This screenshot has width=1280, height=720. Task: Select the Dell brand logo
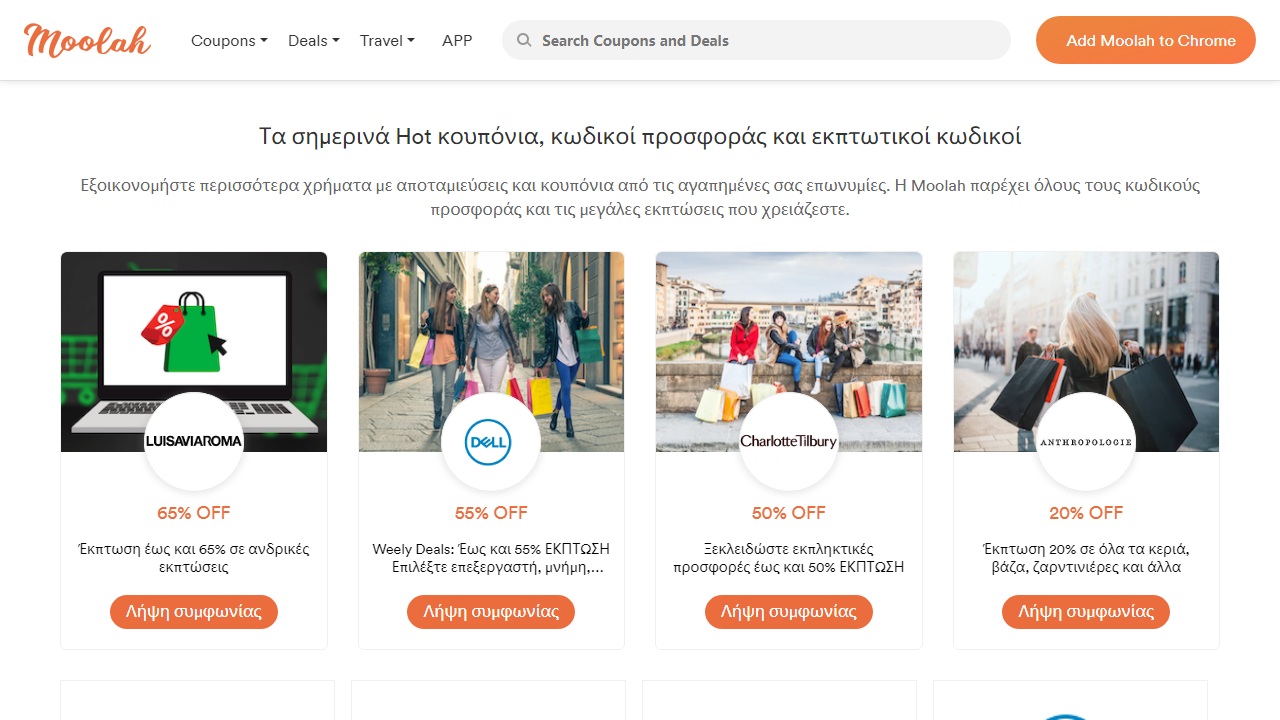(491, 441)
